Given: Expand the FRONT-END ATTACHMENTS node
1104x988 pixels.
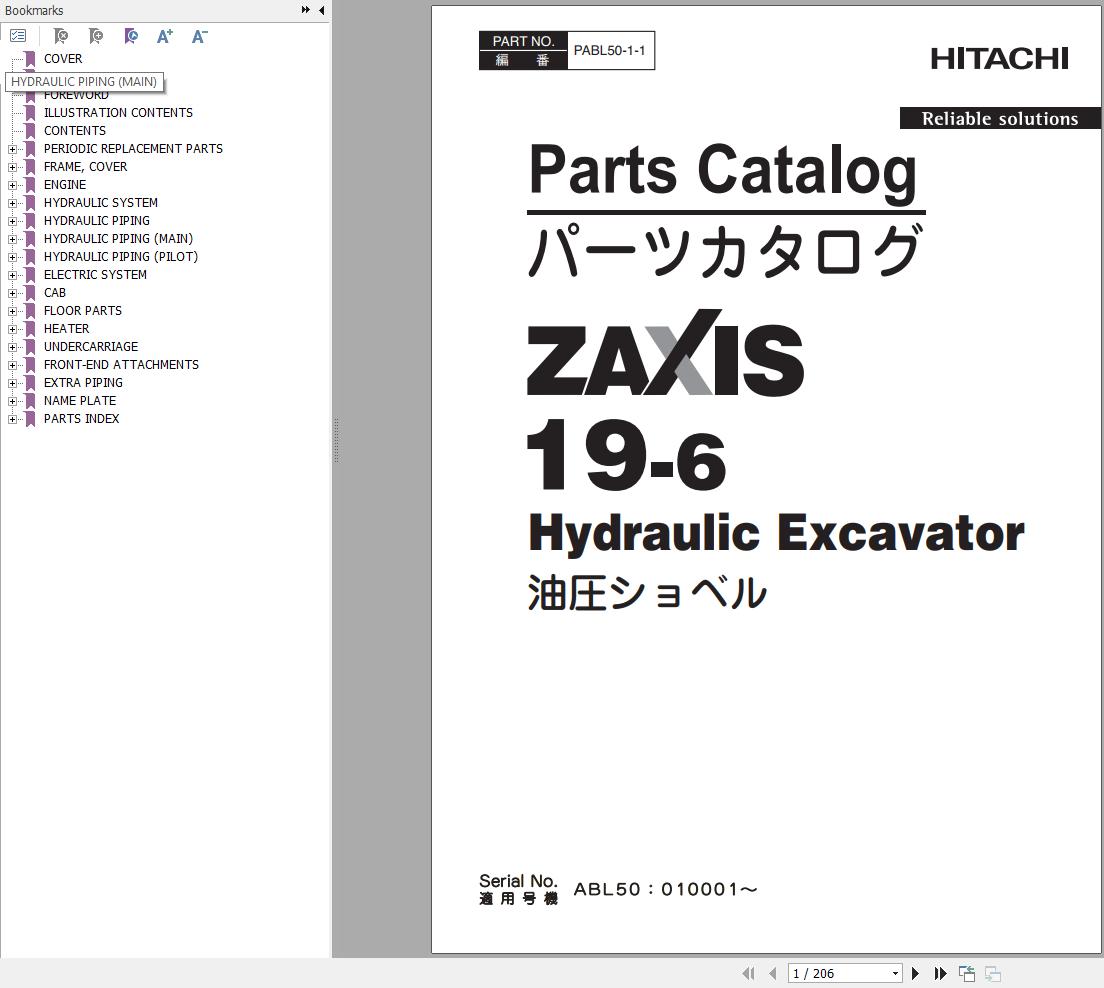Looking at the screenshot, I should [x=12, y=365].
